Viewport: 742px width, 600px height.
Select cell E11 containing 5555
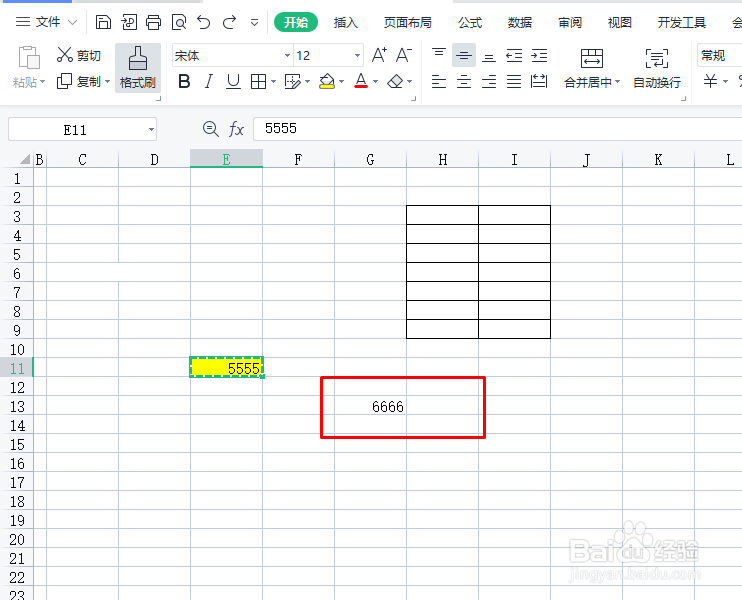(227, 367)
